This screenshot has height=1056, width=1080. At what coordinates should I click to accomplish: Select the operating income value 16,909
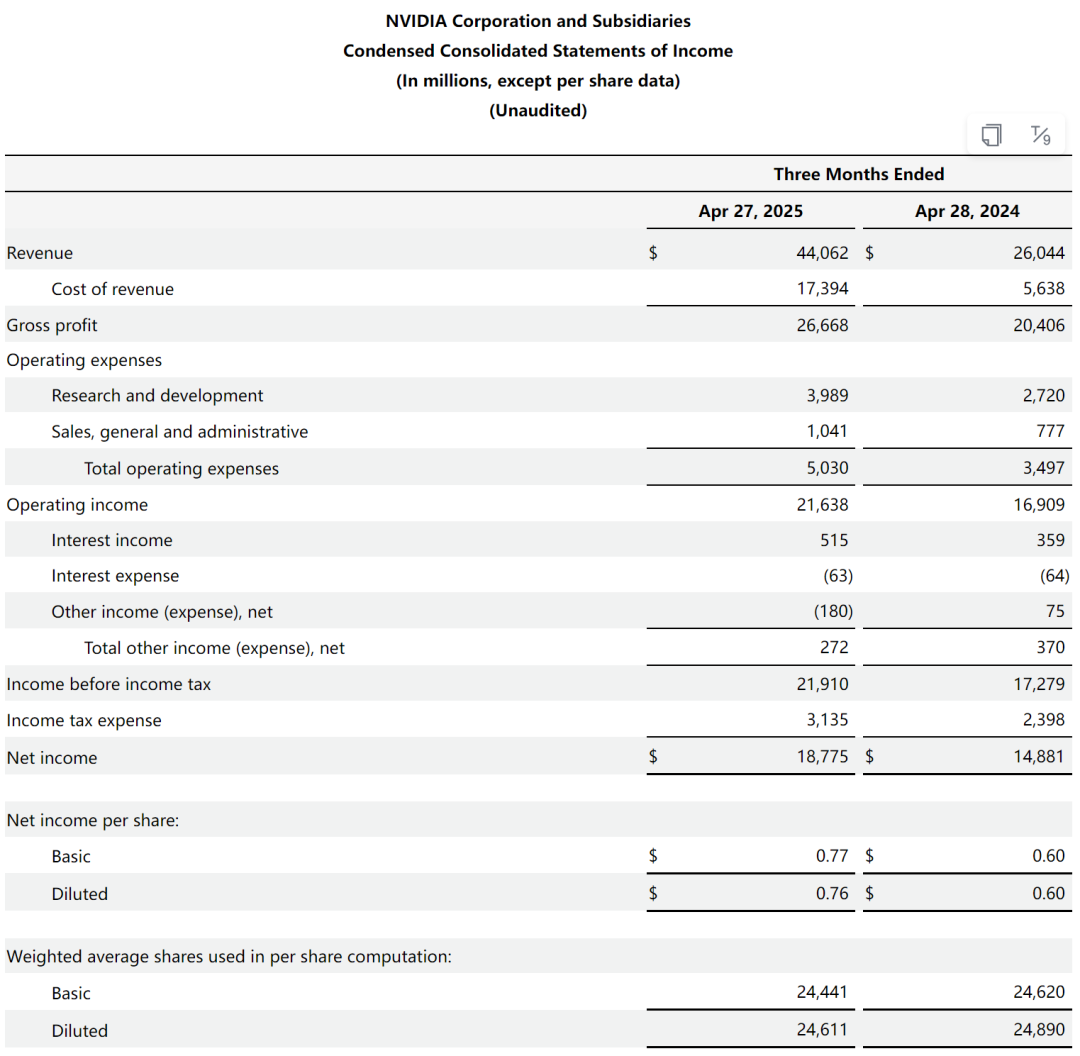point(1039,505)
